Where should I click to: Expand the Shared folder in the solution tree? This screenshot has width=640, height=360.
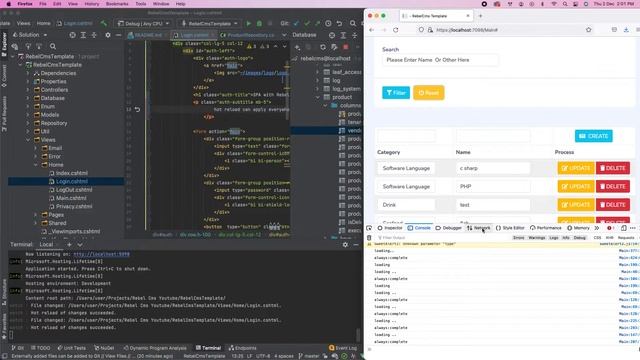(36, 223)
